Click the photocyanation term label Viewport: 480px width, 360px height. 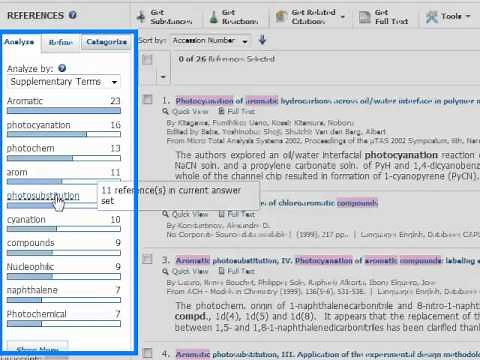39,125
